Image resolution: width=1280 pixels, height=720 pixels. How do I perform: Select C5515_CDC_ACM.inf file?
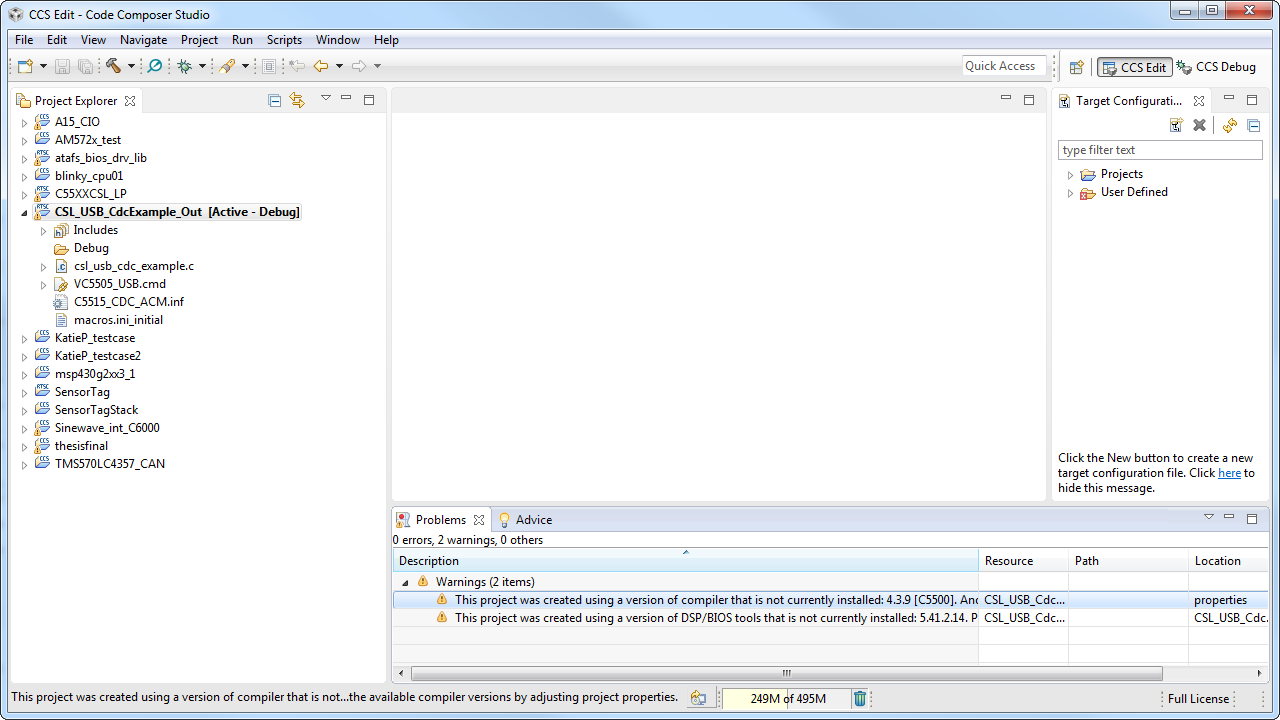pyautogui.click(x=128, y=302)
